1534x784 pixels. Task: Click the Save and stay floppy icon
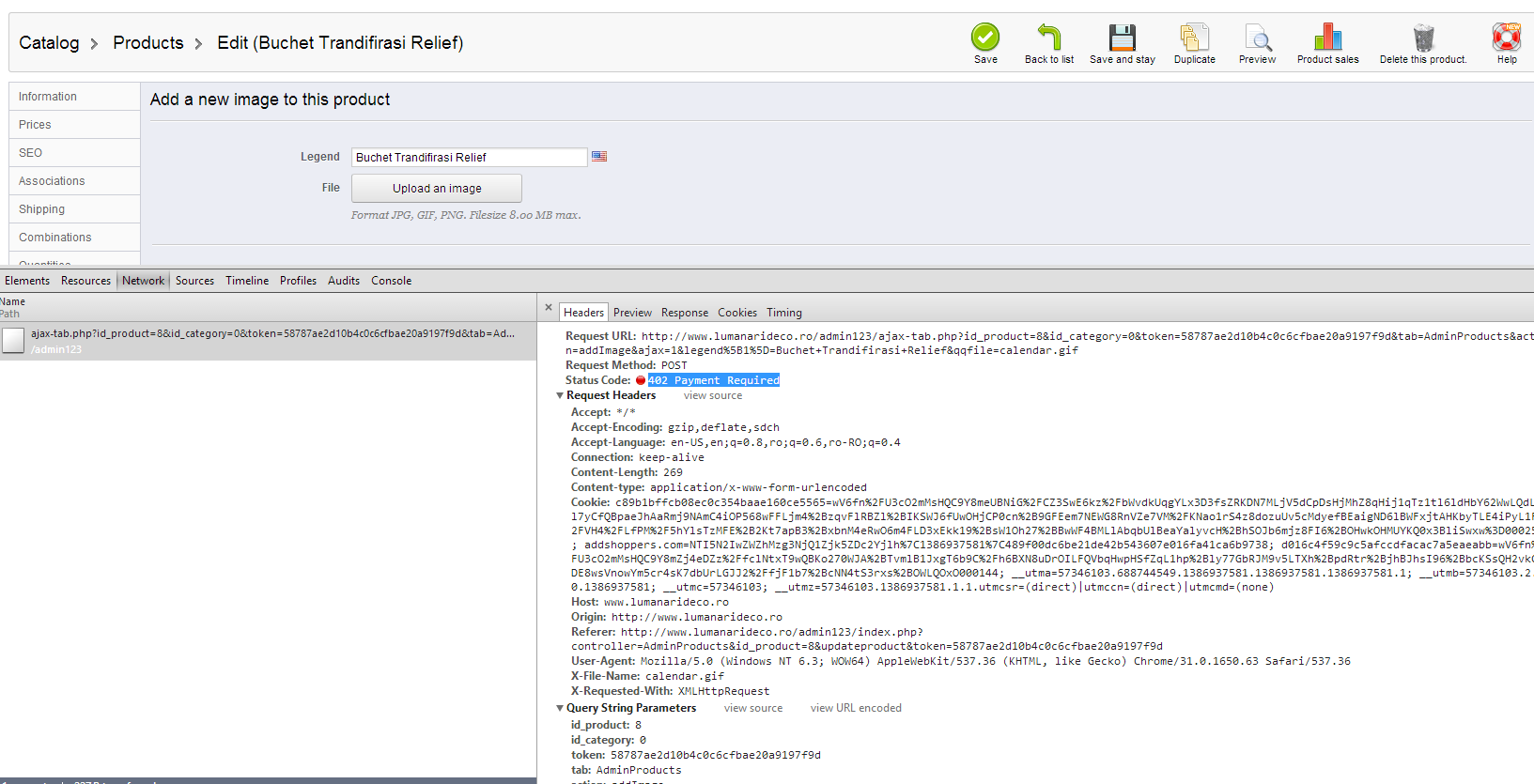1123,38
